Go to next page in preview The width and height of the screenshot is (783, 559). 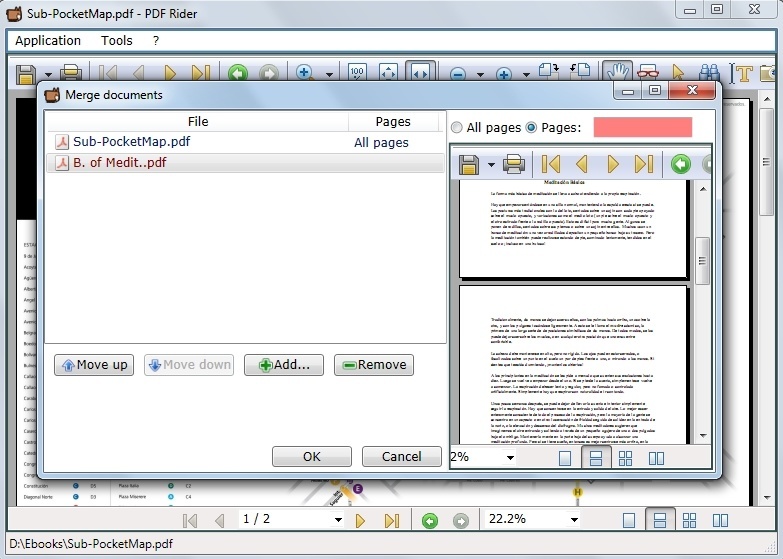pos(613,164)
